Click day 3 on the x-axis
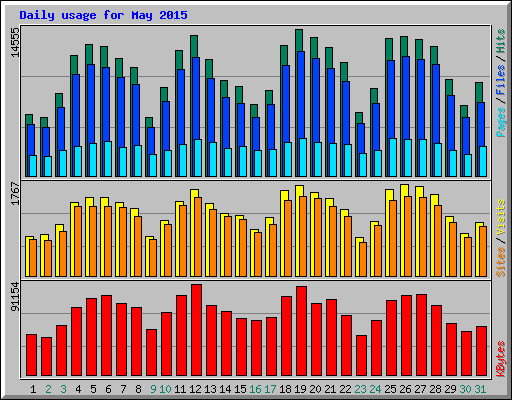The image size is (512, 400). pyautogui.click(x=63, y=389)
